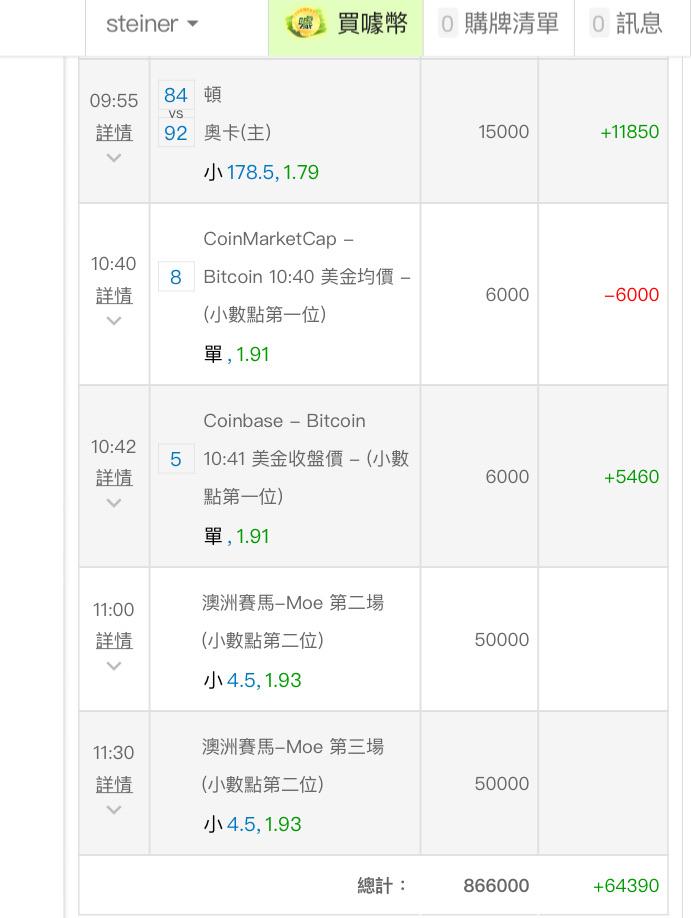This screenshot has width=691, height=918.
Task: Click the result box showing 5
Action: [x=176, y=459]
